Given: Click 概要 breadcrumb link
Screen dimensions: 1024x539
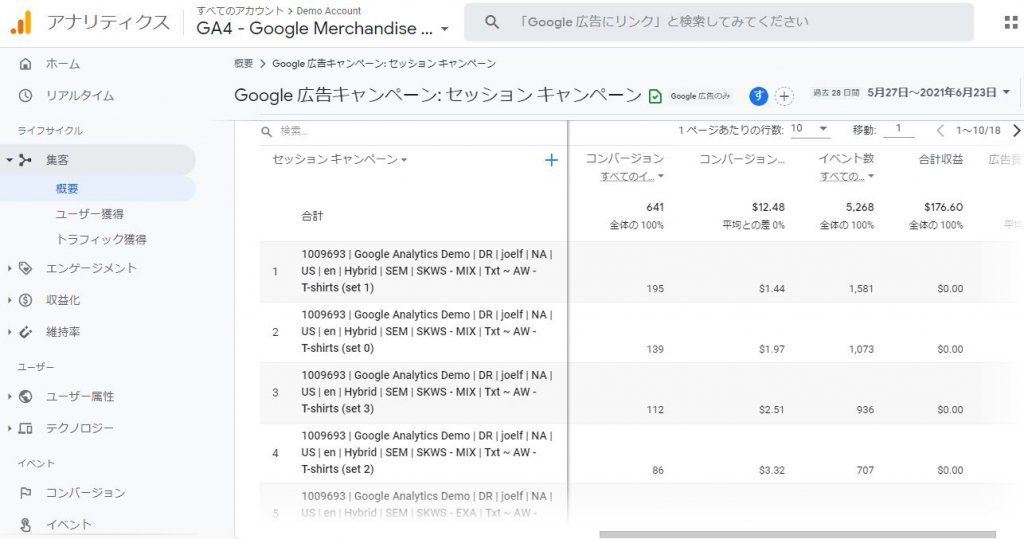Looking at the screenshot, I should (x=244, y=63).
